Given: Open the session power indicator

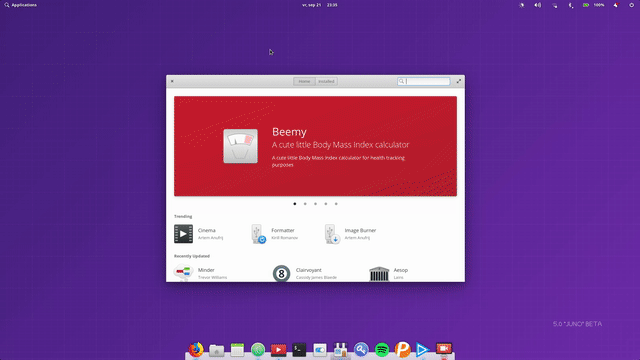Looking at the screenshot, I should [x=631, y=5].
